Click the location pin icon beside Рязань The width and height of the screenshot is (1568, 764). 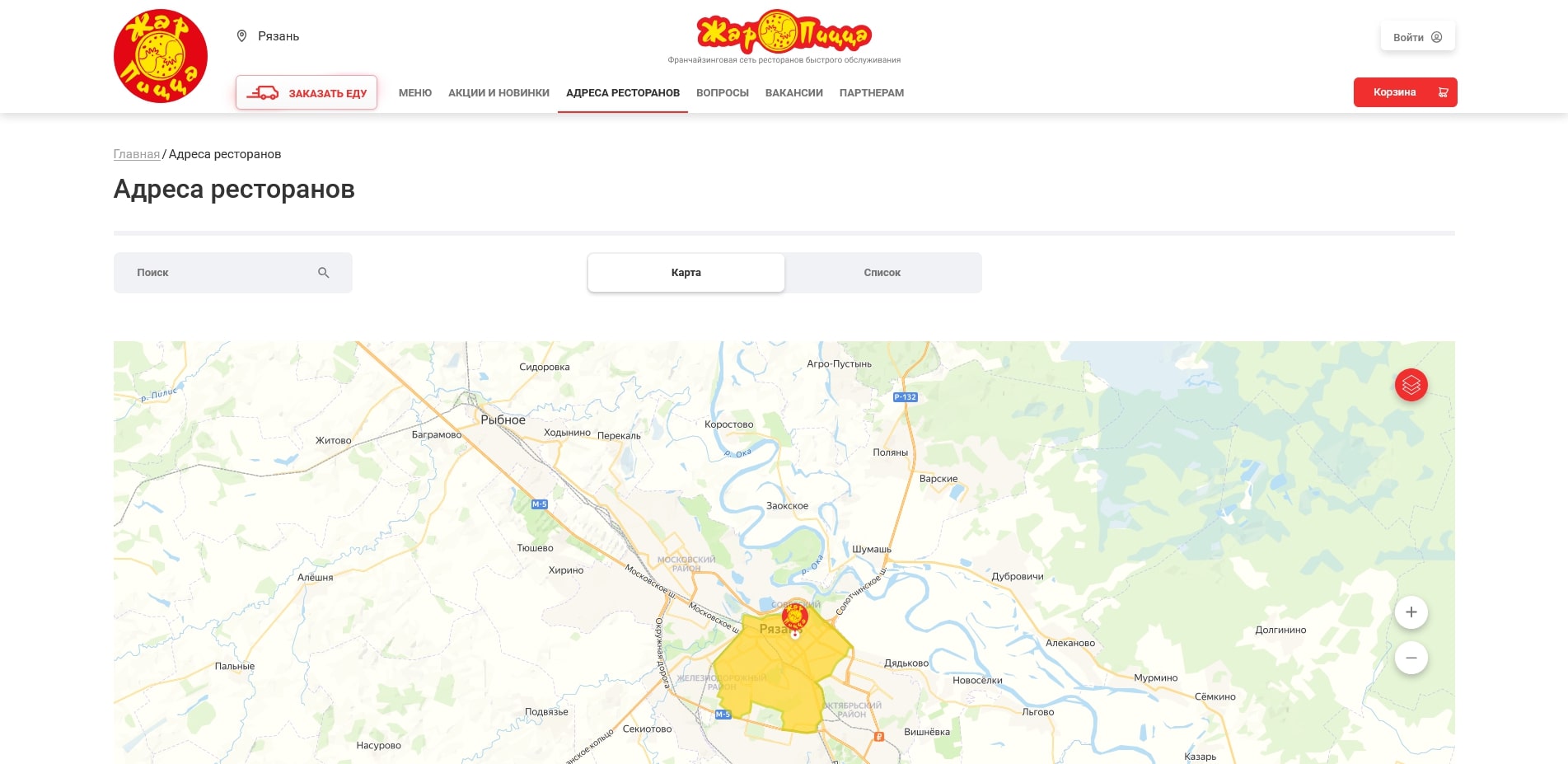[x=242, y=36]
